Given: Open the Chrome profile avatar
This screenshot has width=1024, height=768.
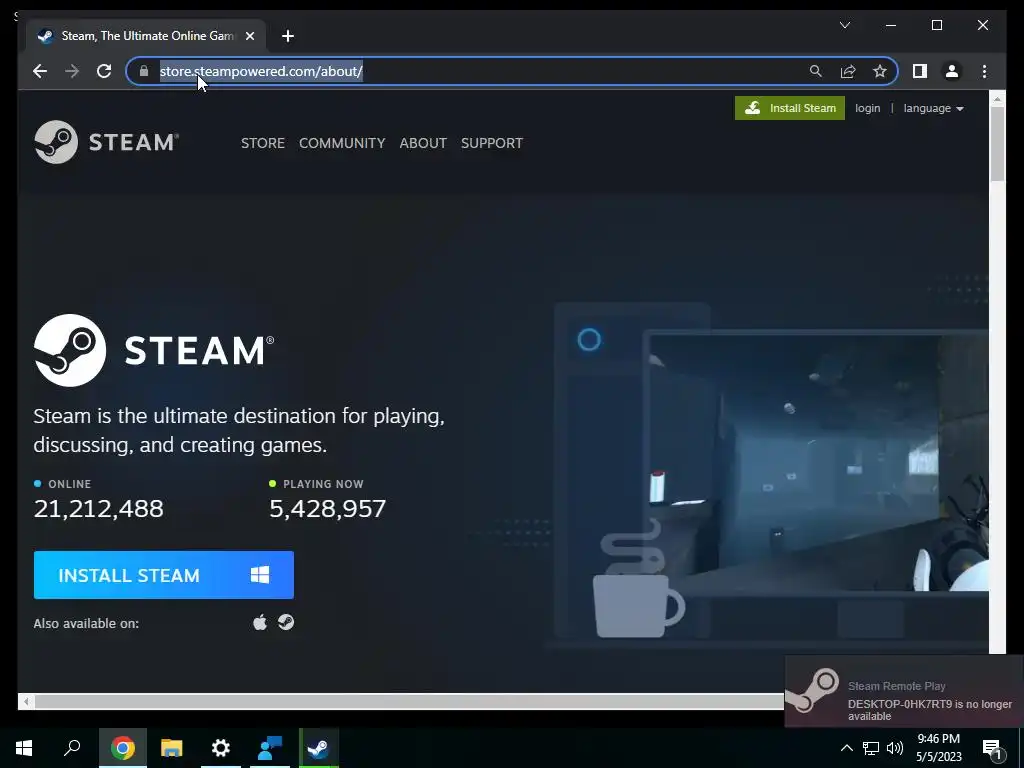Looking at the screenshot, I should point(952,71).
